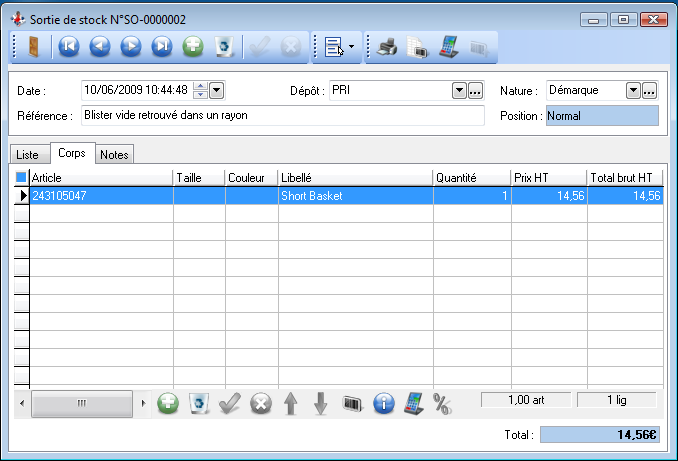
Task: Click the exit door icon in toolbar
Action: pos(33,46)
